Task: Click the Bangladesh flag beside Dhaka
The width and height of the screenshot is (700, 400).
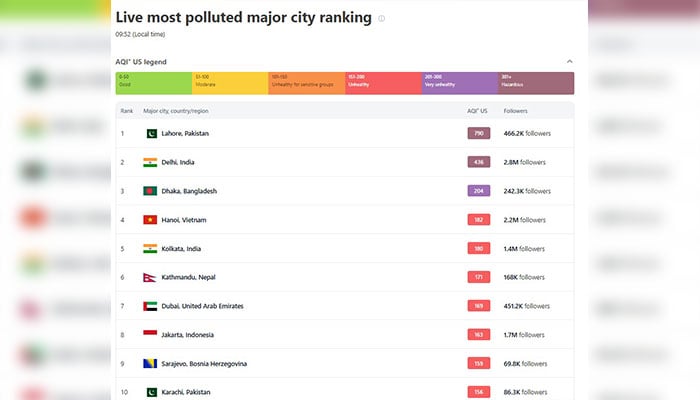Action: 150,191
